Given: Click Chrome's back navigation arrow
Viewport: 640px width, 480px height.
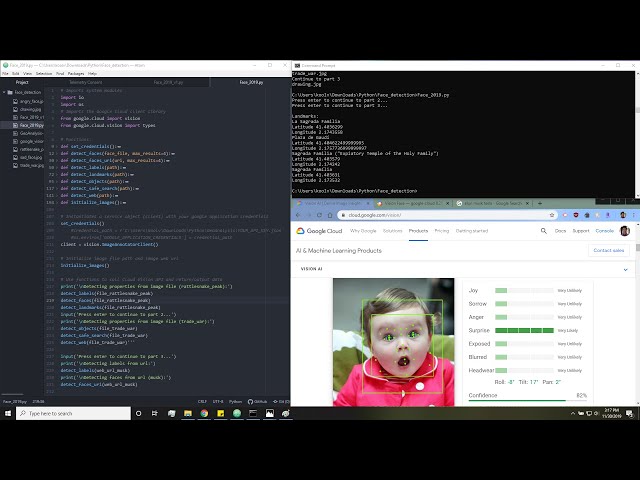Looking at the screenshot, I should tap(298, 215).
